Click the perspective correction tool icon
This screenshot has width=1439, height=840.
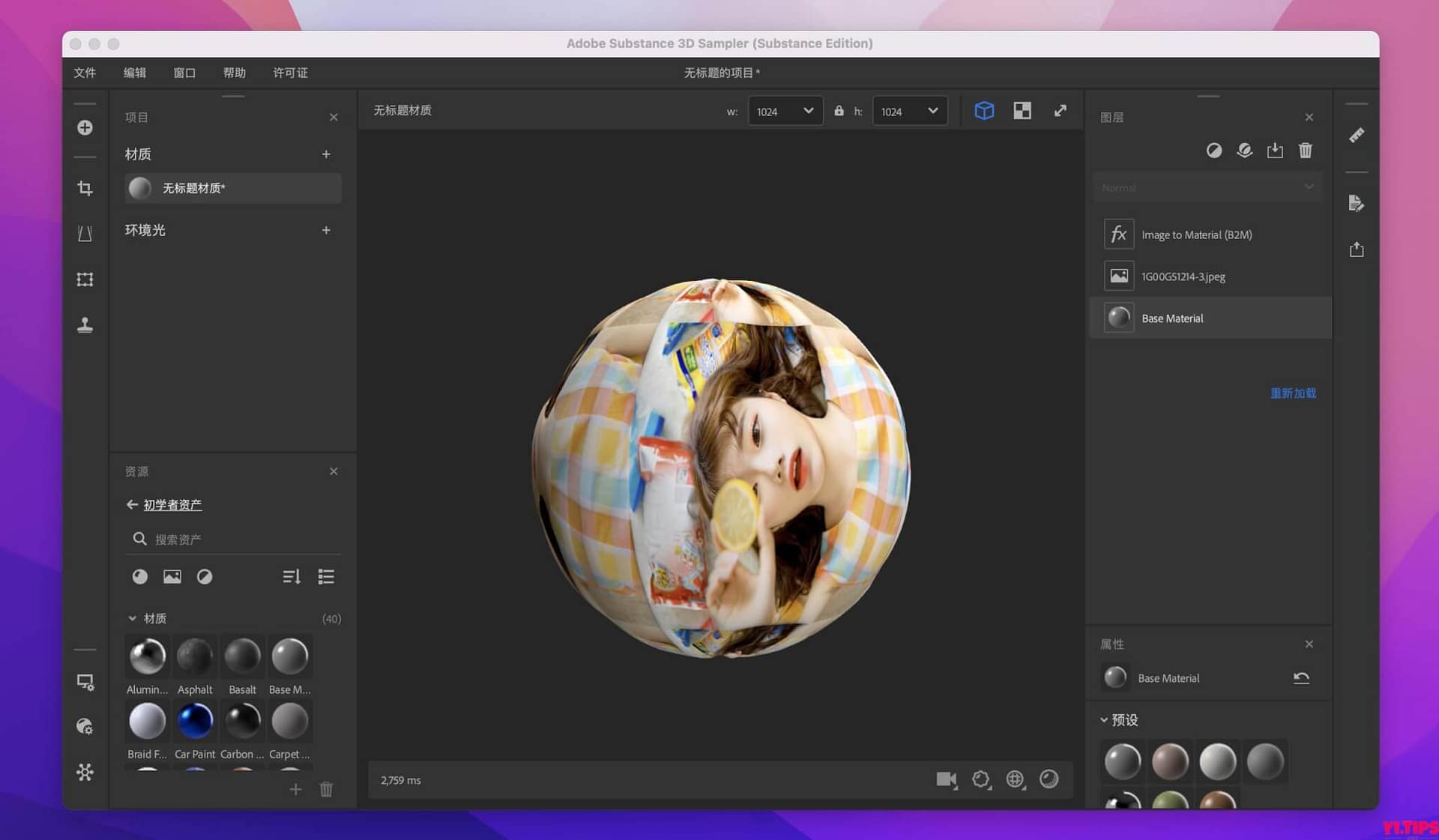coord(85,233)
